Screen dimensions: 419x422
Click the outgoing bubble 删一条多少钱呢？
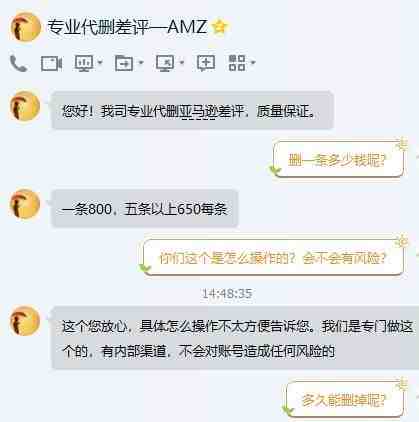pos(338,159)
